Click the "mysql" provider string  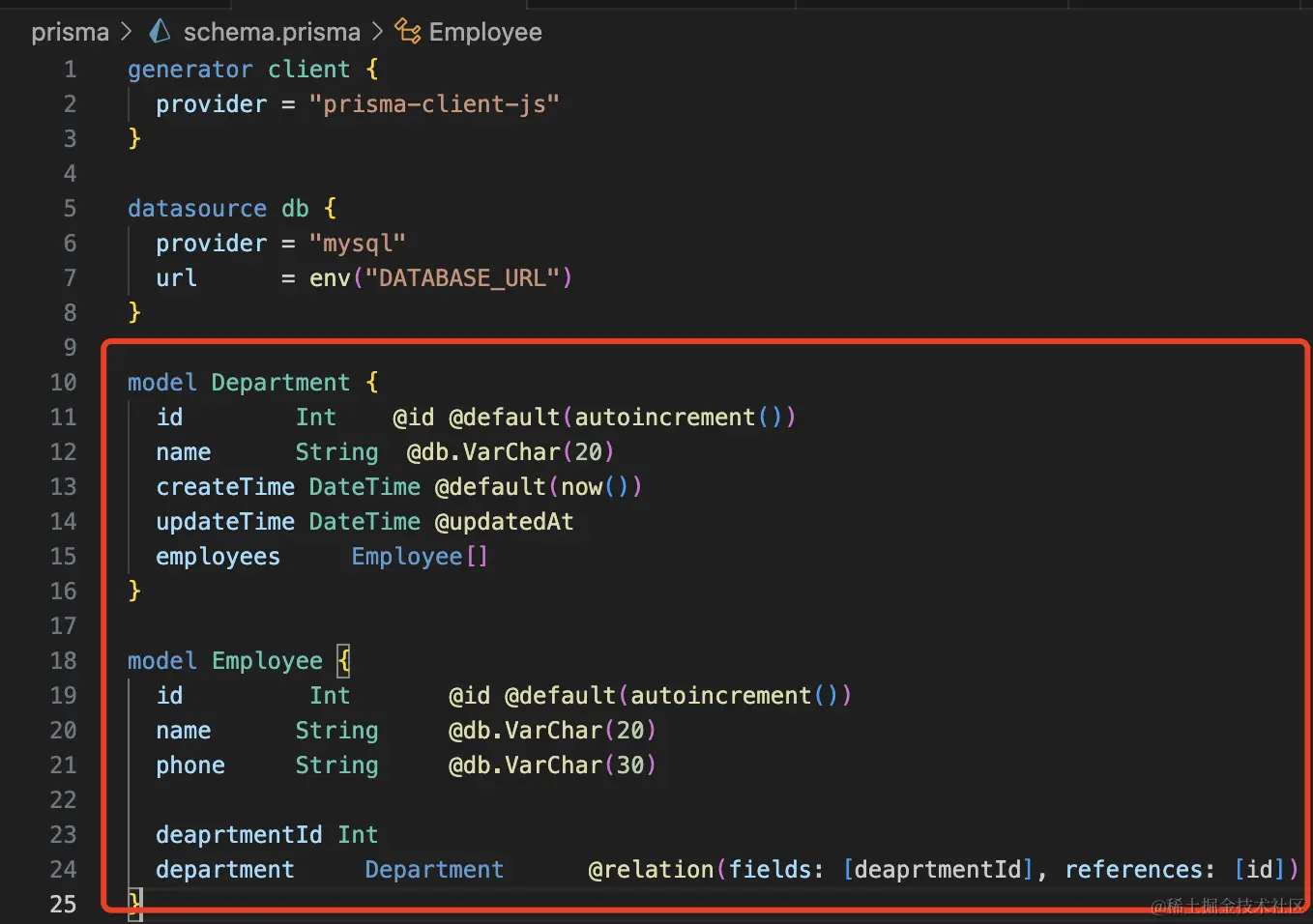click(357, 244)
